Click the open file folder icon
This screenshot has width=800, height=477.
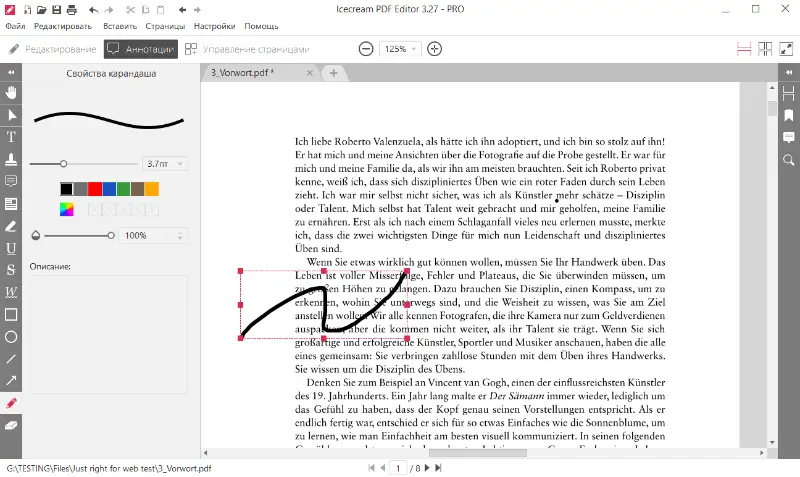tap(42, 10)
